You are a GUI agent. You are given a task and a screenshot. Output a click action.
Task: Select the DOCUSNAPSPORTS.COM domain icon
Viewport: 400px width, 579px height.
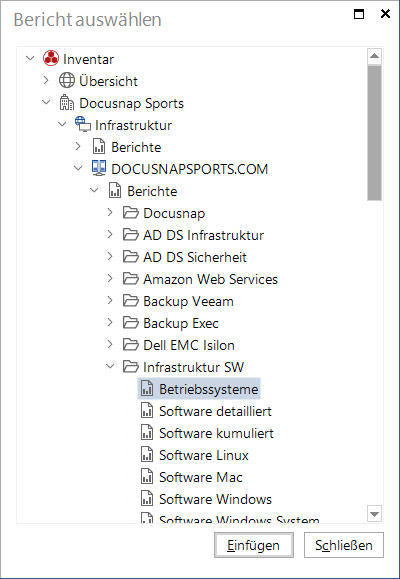[99, 168]
